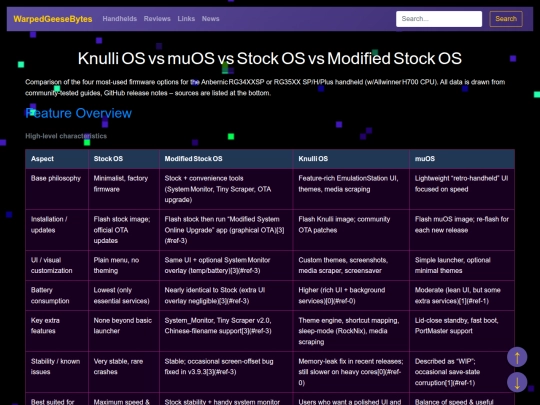Image resolution: width=540 pixels, height=405 pixels.
Task: Click the Flash stock image; official OTA cell
Action: [x=124, y=230]
